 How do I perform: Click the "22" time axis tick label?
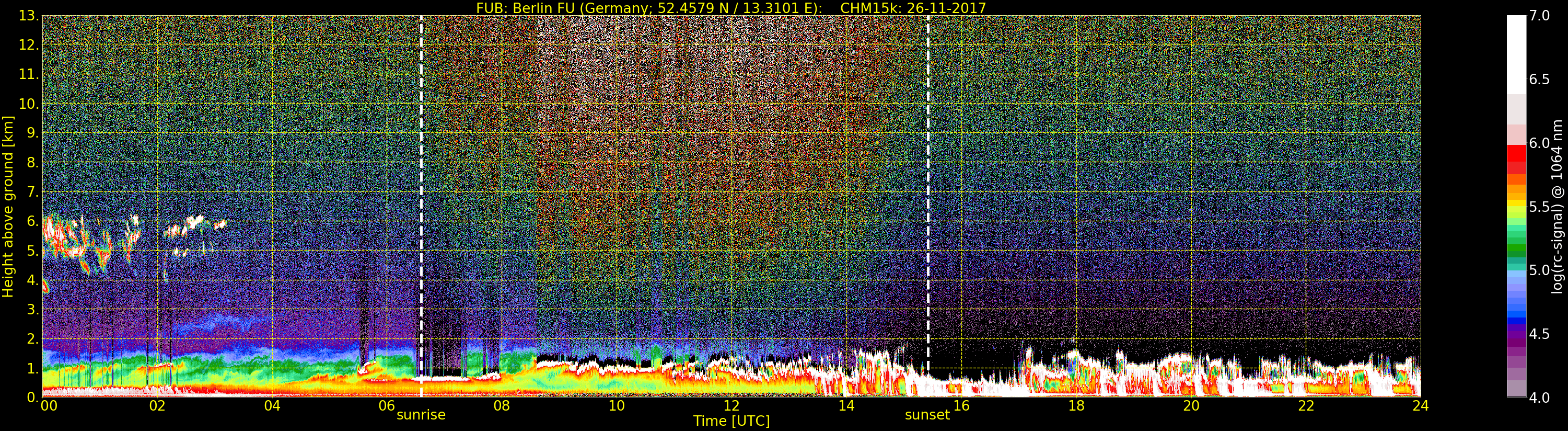[1306, 405]
